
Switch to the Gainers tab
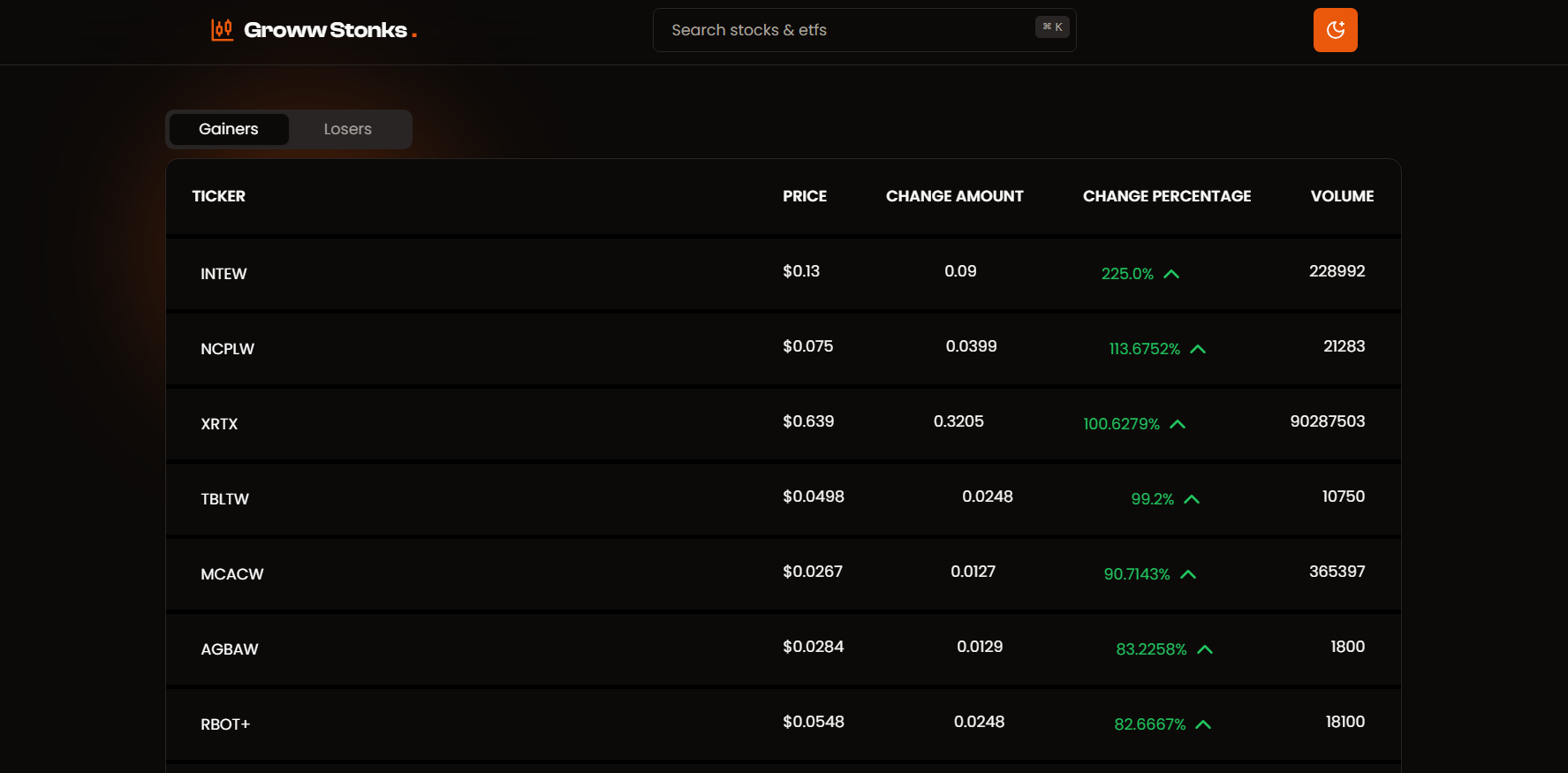click(229, 129)
